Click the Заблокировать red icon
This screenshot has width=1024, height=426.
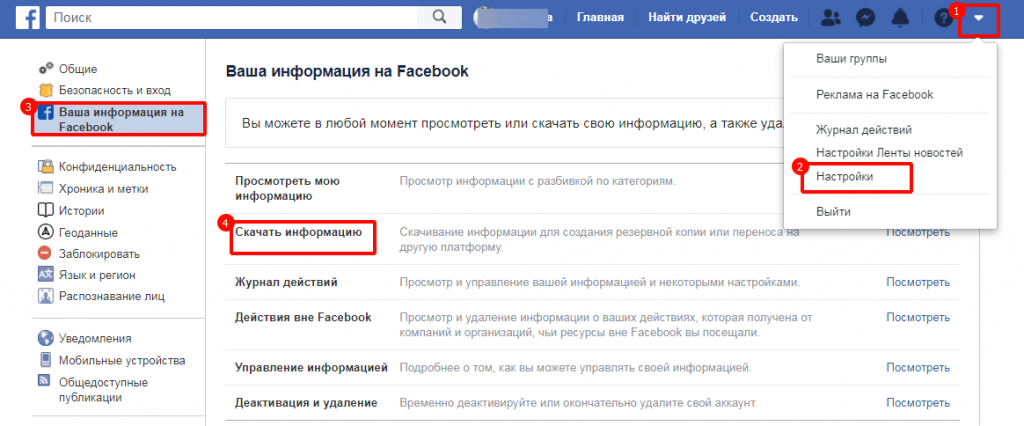[x=45, y=254]
